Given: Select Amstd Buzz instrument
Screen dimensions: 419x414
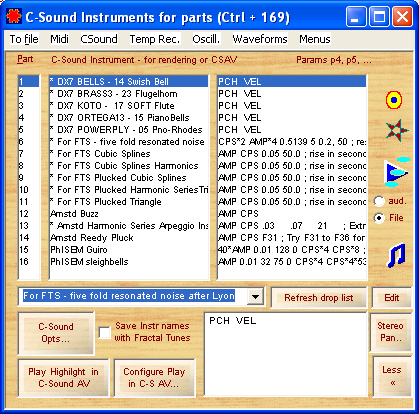Looking at the screenshot, I should click(x=129, y=214).
